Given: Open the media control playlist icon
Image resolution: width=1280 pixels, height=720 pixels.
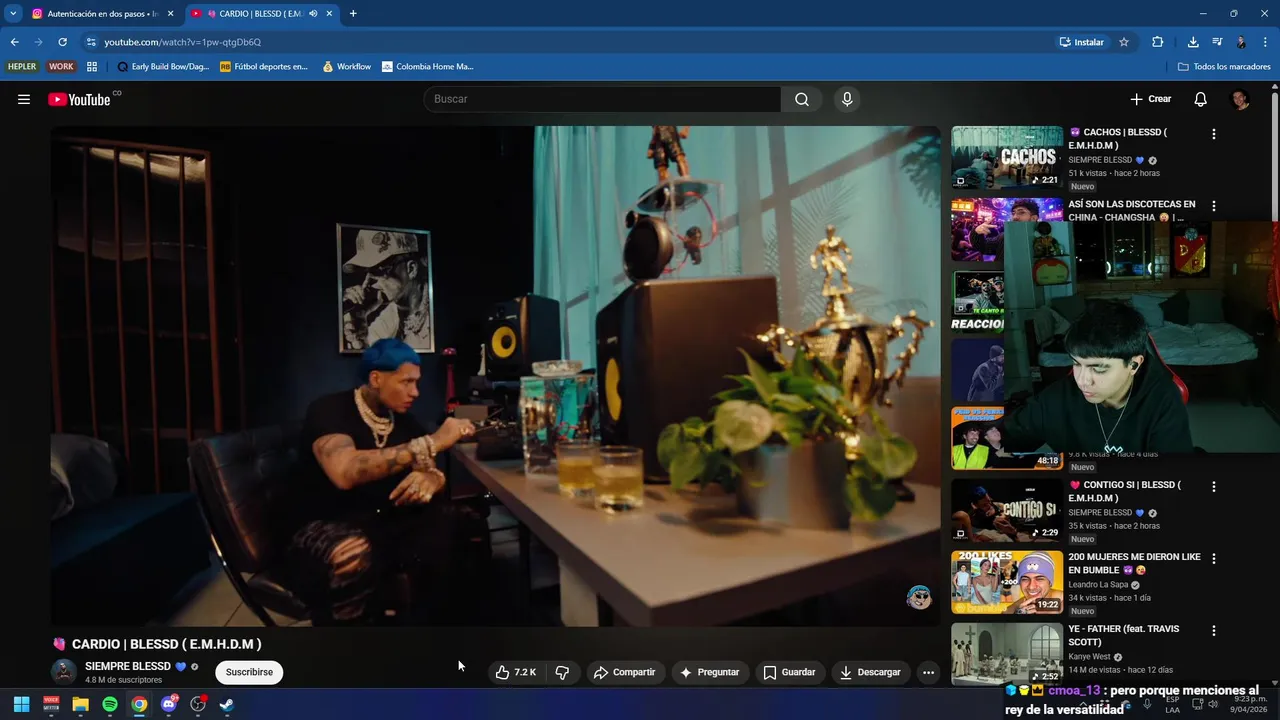Looking at the screenshot, I should pos(1217,42).
